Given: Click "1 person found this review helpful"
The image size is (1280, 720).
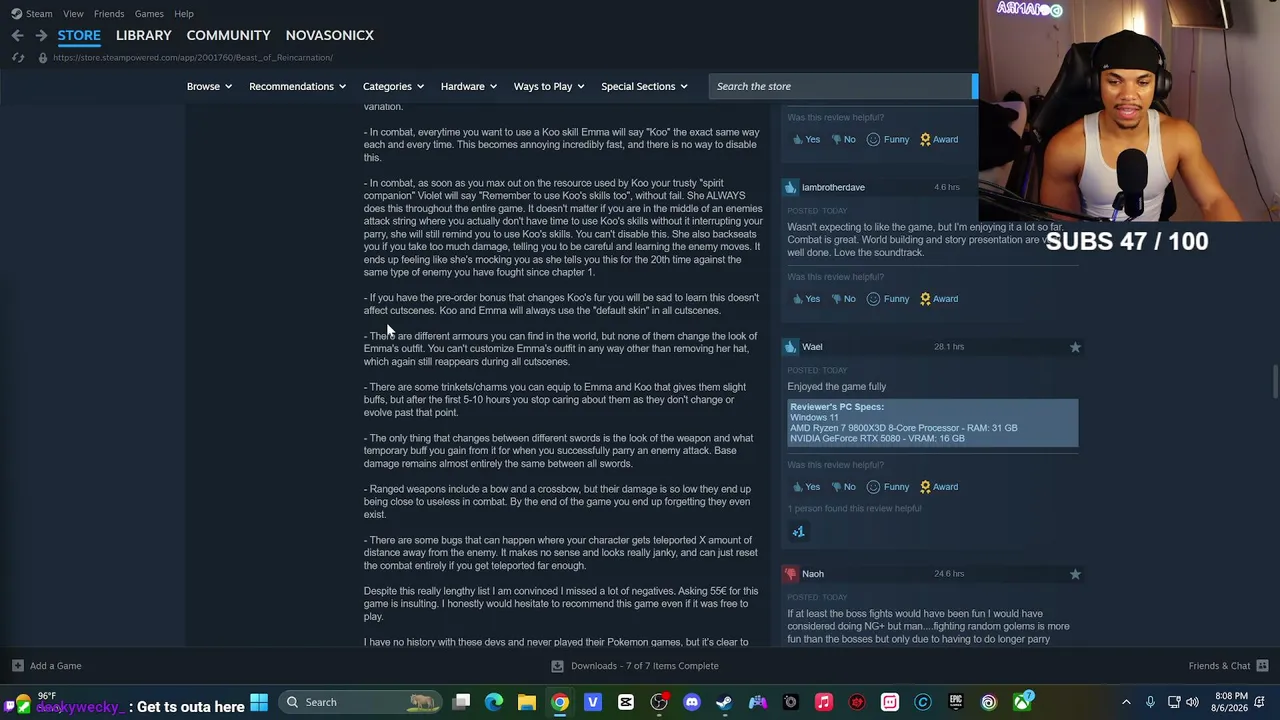Looking at the screenshot, I should click(854, 509).
